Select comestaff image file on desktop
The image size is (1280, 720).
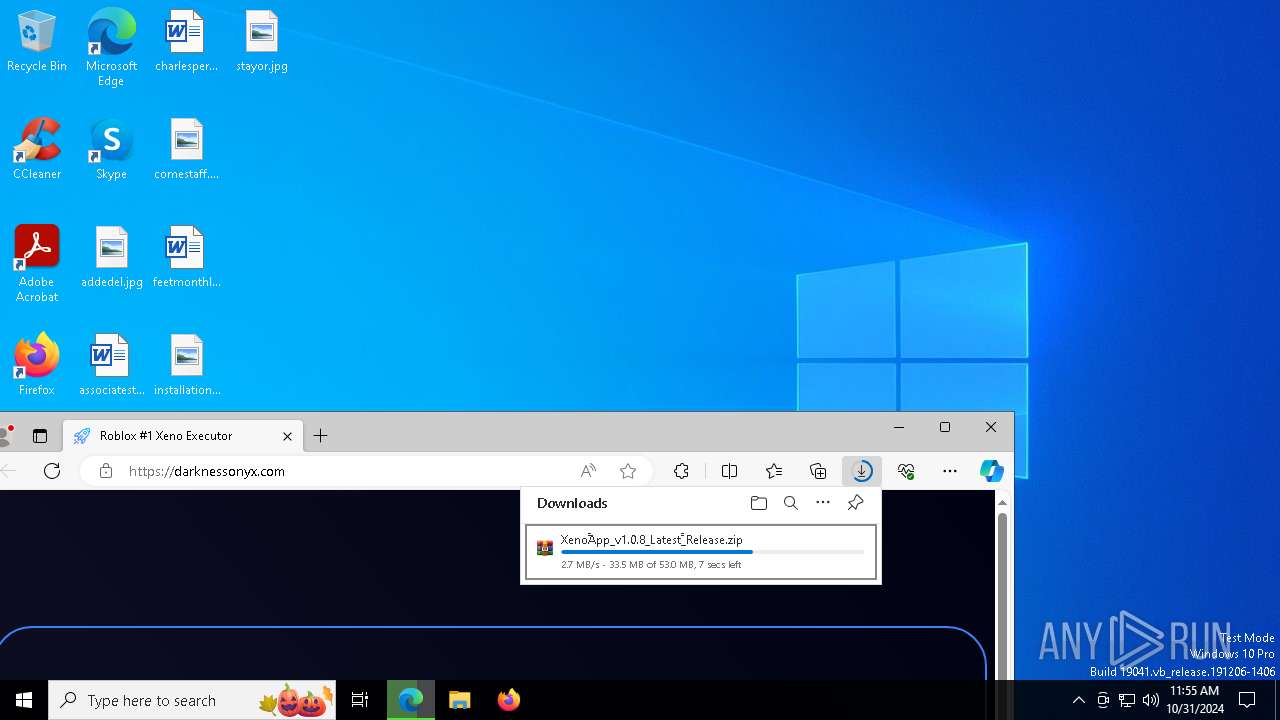[186, 149]
